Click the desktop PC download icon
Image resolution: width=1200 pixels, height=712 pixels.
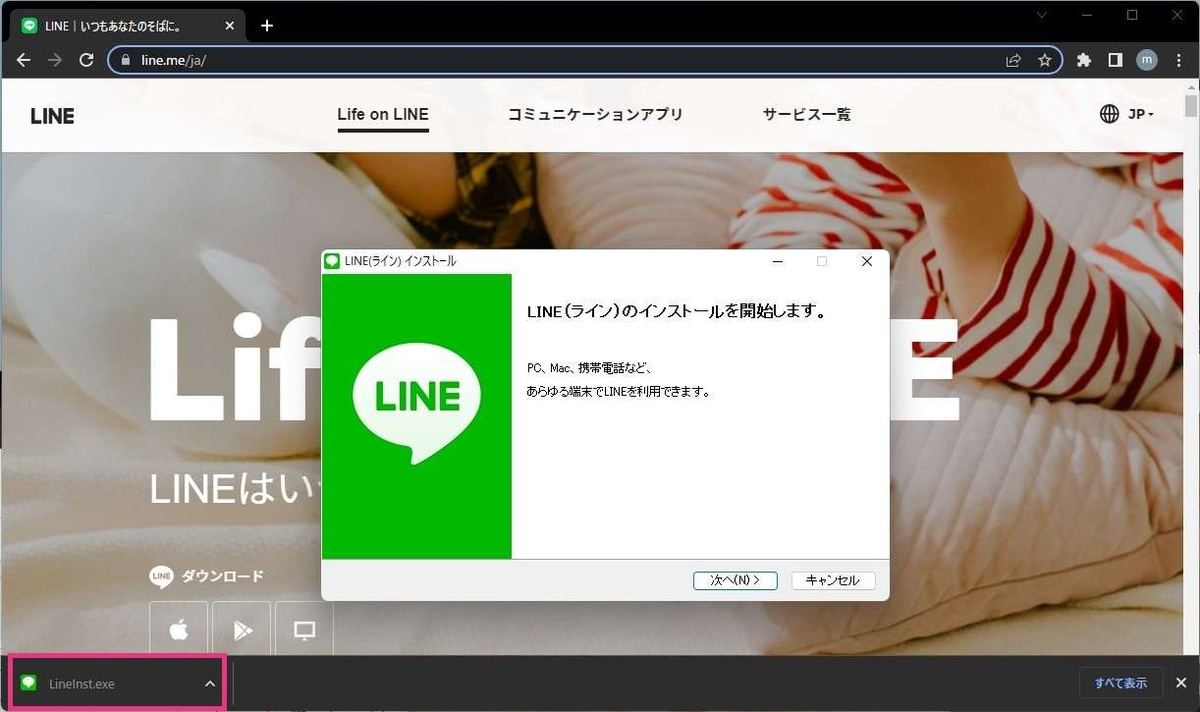click(304, 629)
